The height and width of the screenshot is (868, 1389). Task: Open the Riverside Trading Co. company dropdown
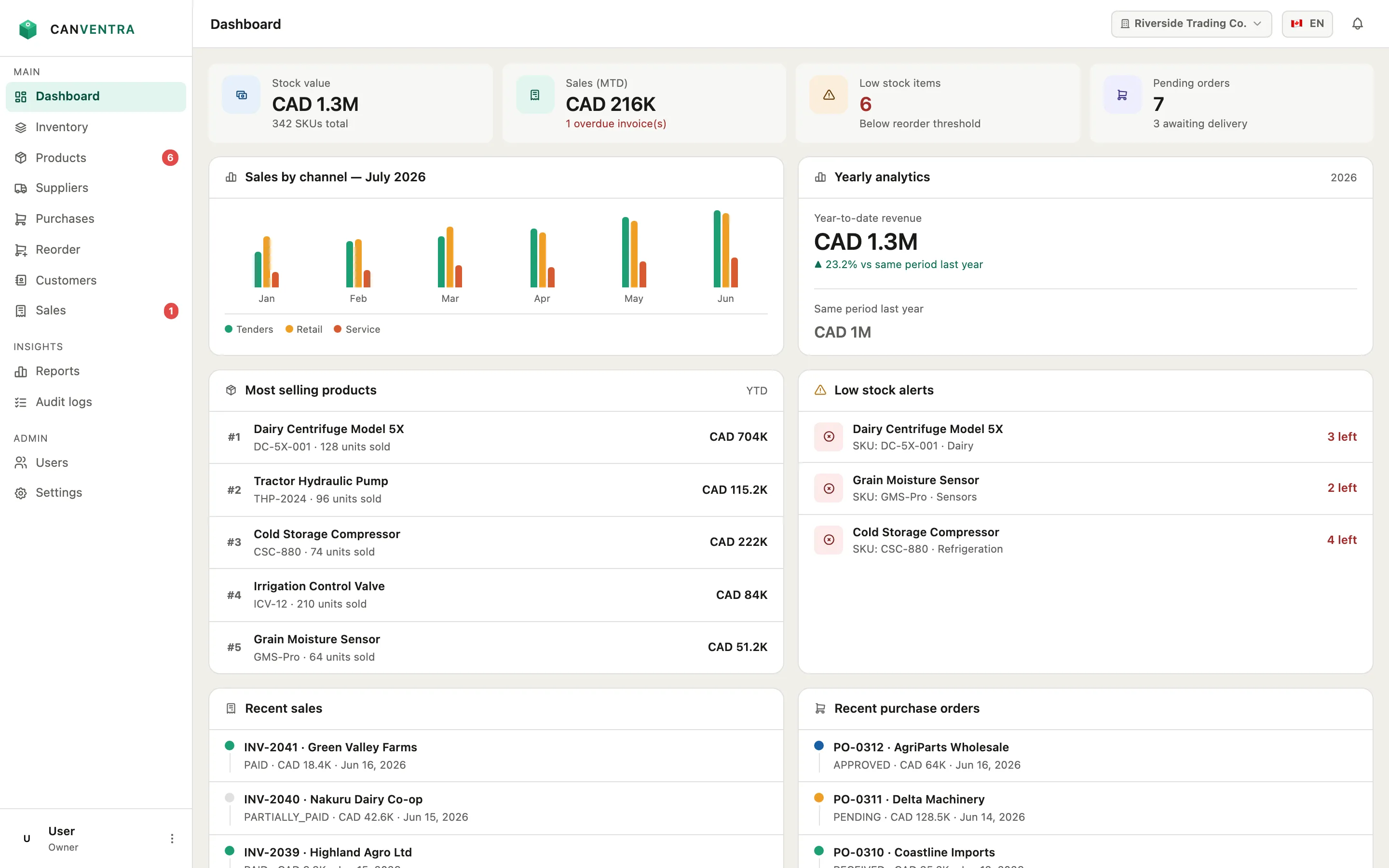pyautogui.click(x=1191, y=24)
